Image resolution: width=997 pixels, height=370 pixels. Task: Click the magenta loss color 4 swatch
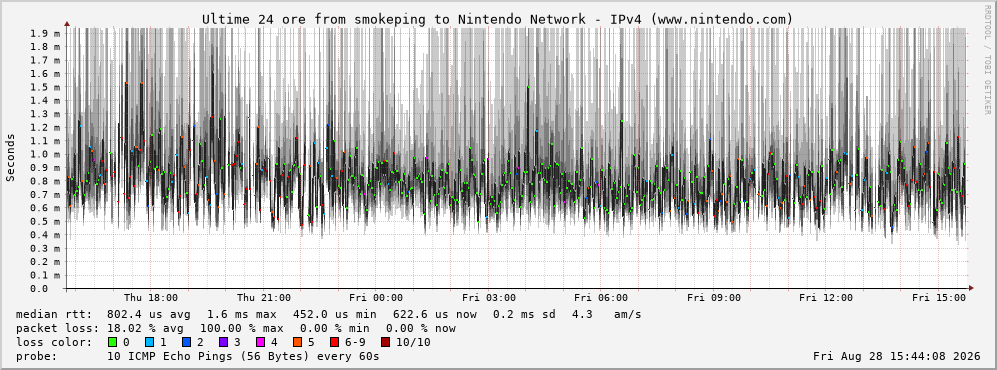click(261, 342)
